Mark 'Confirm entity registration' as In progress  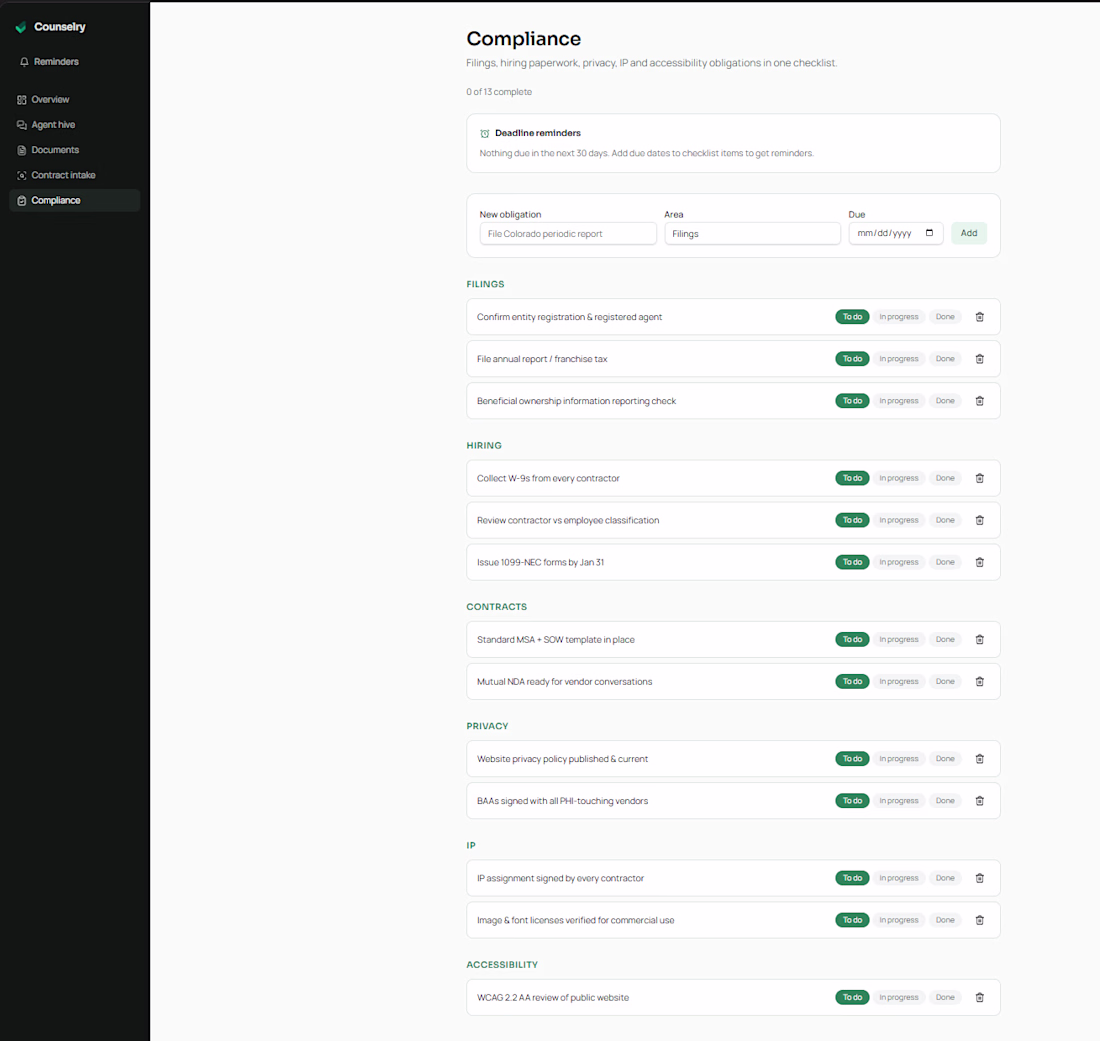(x=899, y=317)
